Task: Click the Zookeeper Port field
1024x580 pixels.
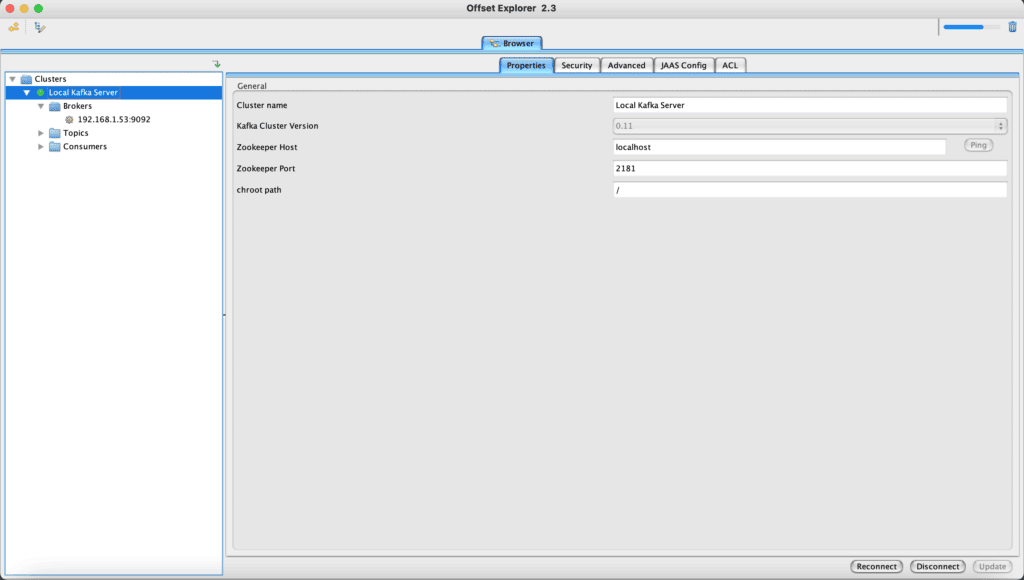Action: click(x=810, y=169)
